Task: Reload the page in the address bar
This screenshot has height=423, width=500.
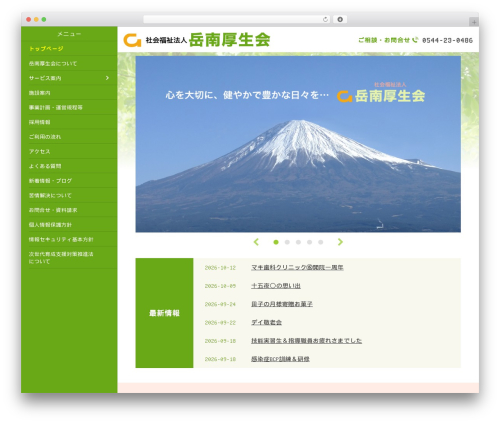Action: point(325,20)
